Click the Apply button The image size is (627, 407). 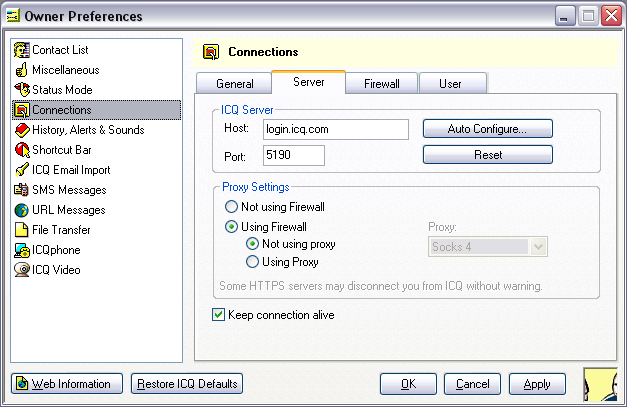pos(537,384)
